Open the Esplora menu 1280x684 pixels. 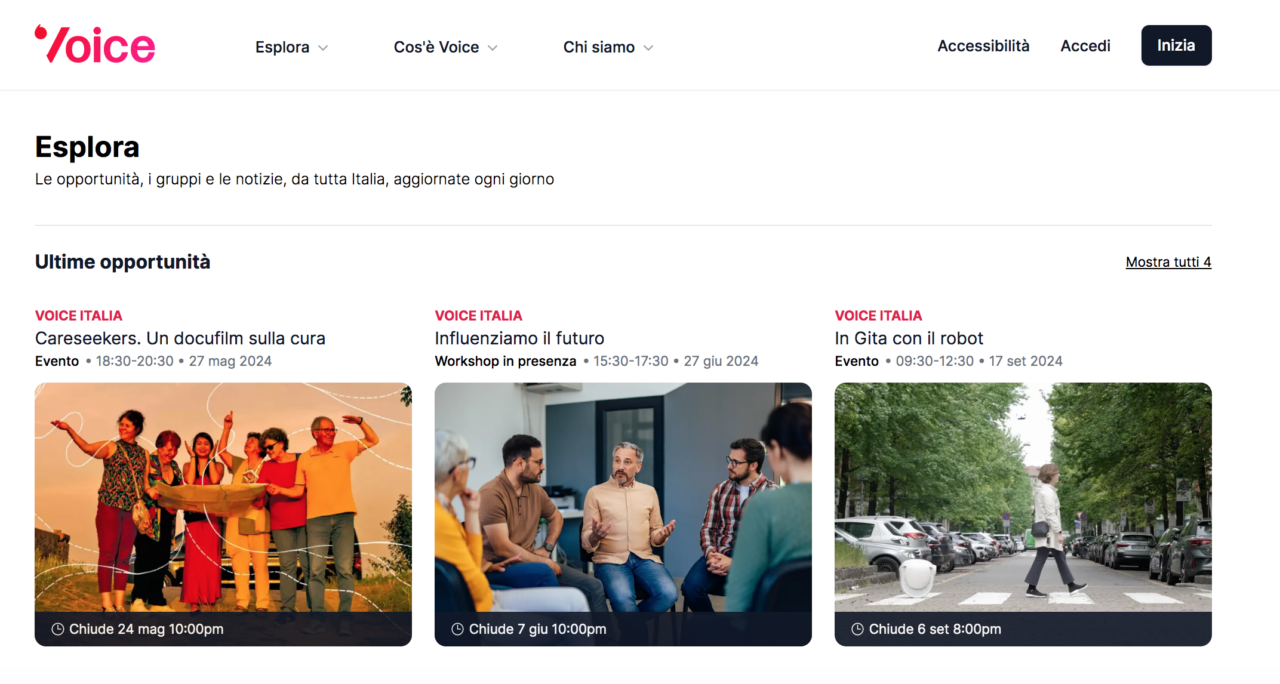click(x=282, y=47)
